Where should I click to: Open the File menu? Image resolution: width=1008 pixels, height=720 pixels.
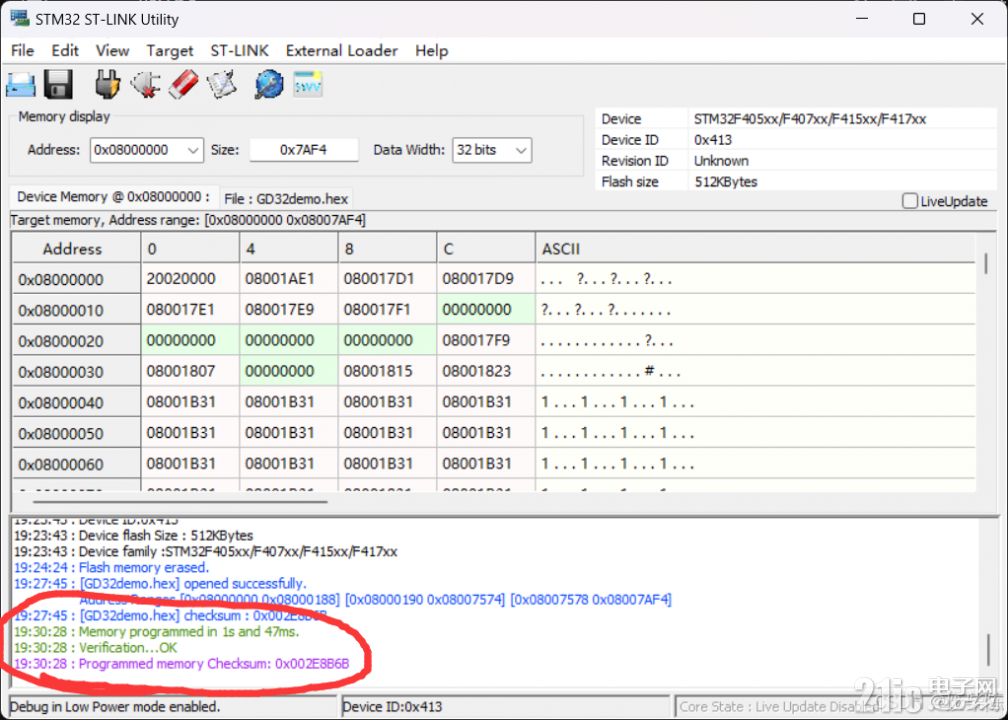coord(22,51)
